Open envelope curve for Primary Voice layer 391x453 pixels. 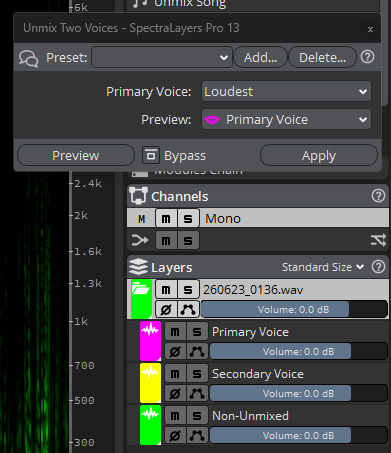coord(197,351)
